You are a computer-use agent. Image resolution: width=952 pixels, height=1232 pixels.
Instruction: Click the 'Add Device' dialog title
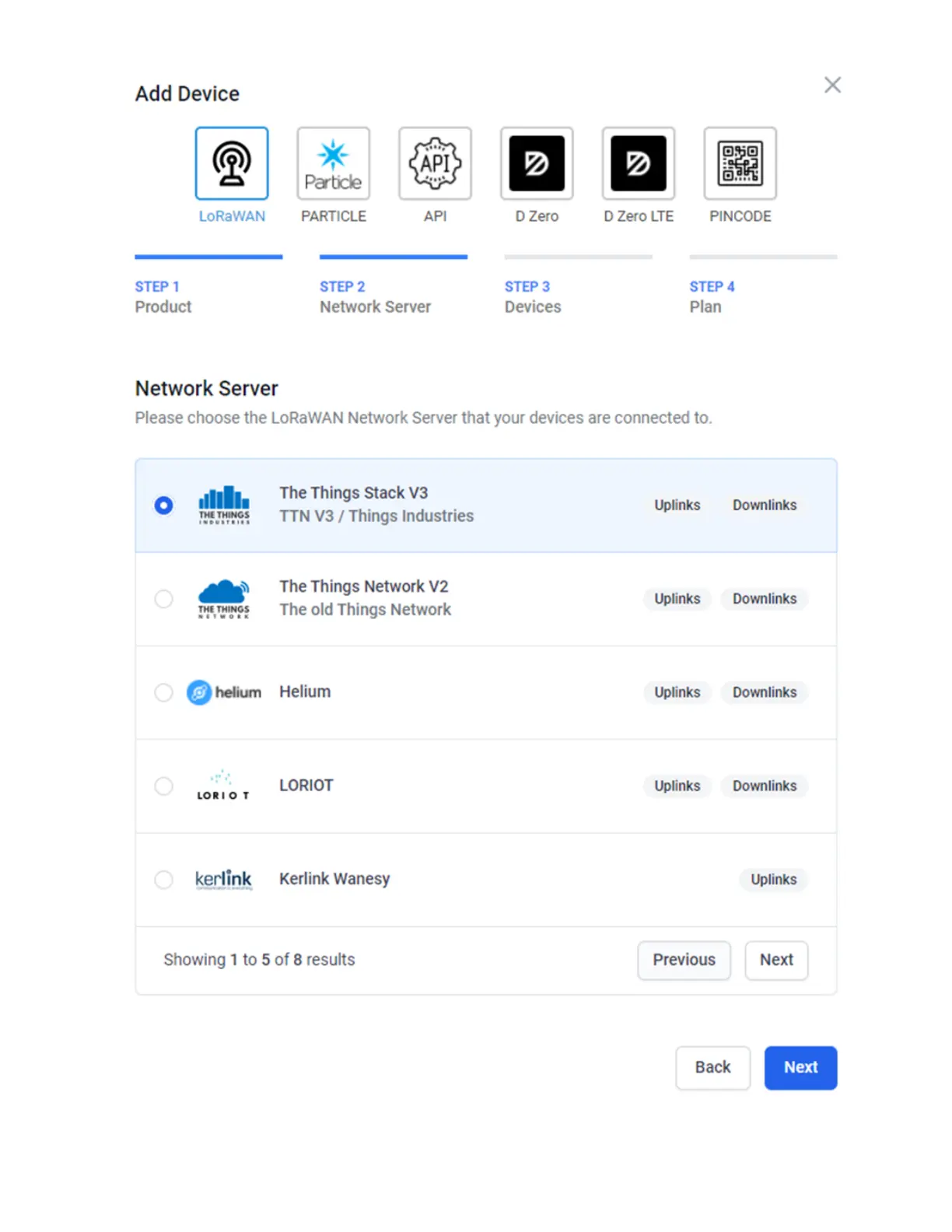[x=187, y=93]
